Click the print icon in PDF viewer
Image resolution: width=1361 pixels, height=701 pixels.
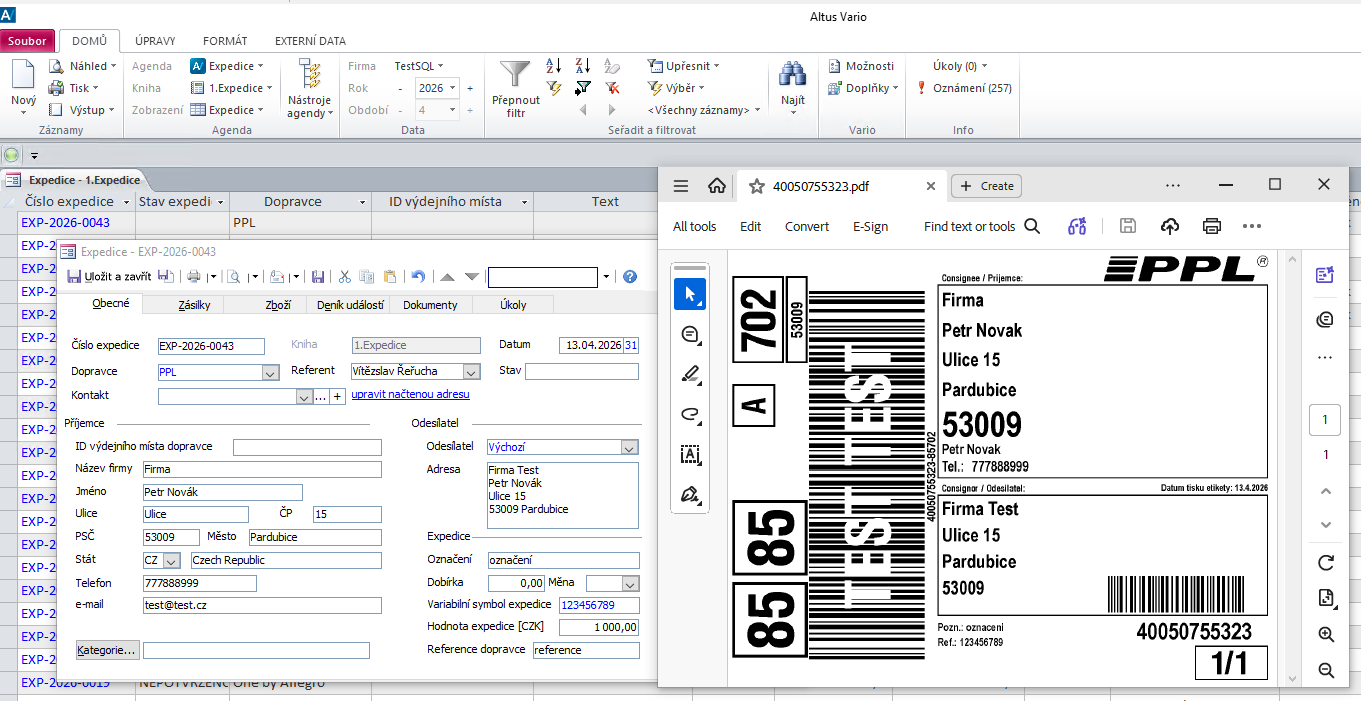(1212, 226)
